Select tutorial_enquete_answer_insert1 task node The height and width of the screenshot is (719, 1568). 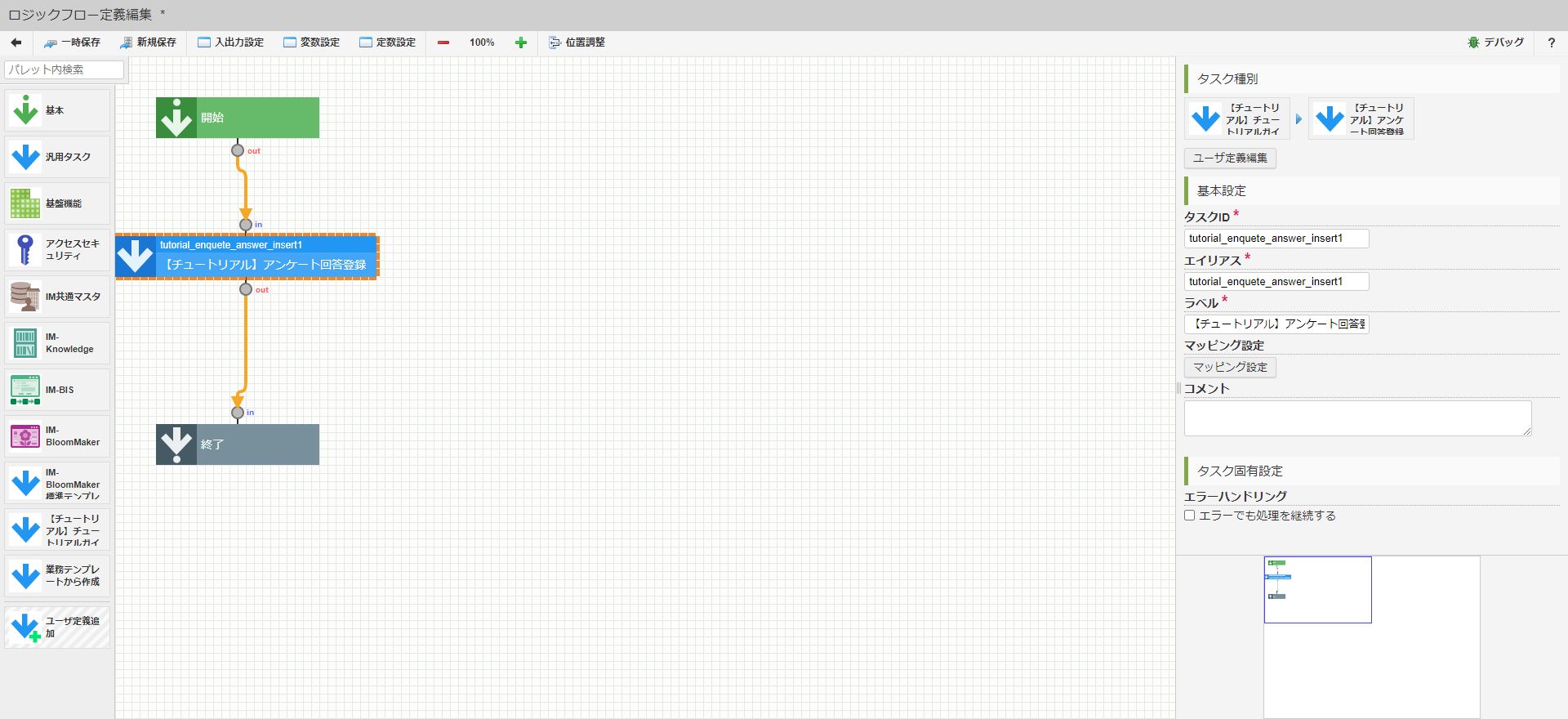pyautogui.click(x=247, y=257)
